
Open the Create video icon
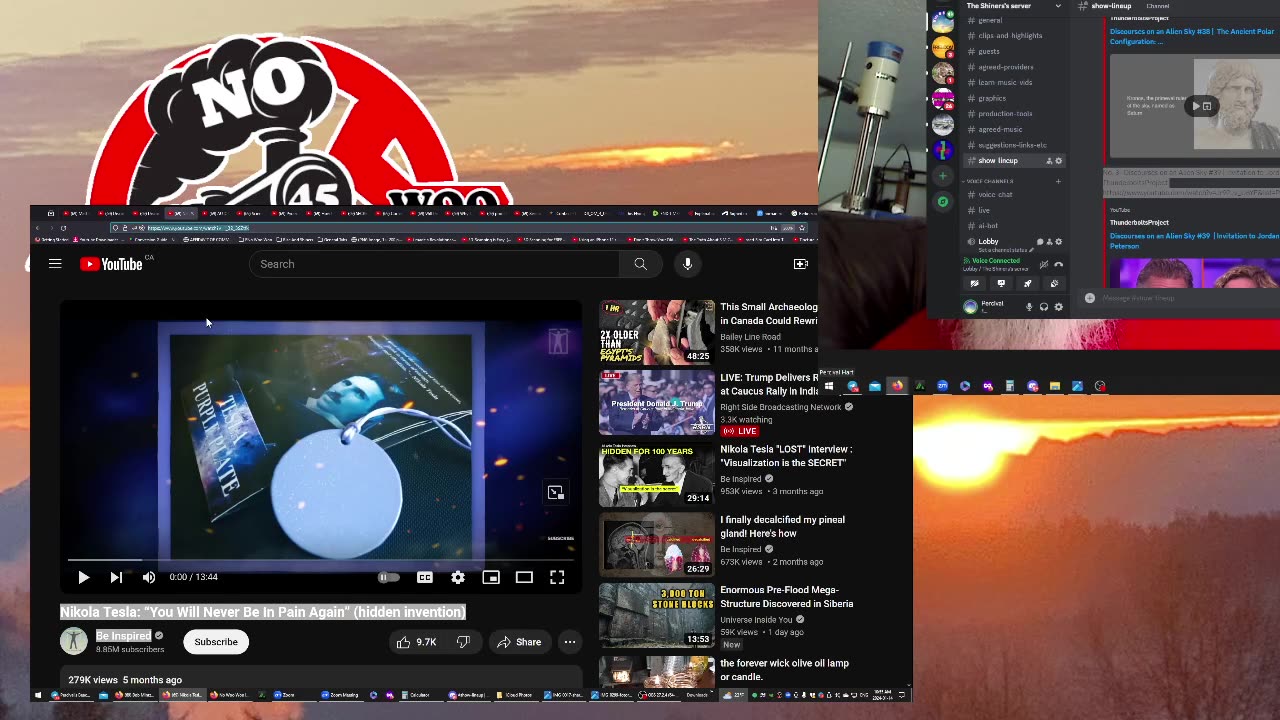click(x=801, y=264)
